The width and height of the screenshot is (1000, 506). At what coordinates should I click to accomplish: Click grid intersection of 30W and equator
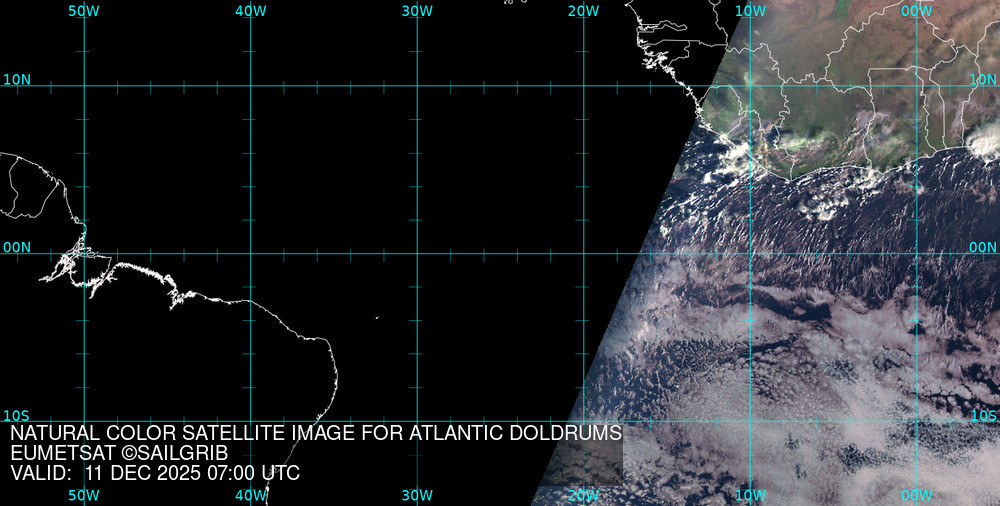tap(417, 253)
